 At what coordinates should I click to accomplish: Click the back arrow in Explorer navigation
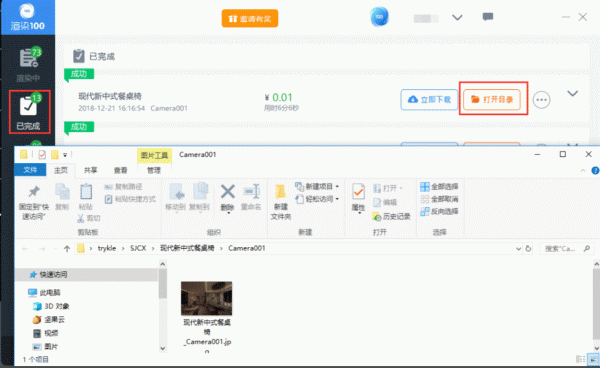[x=25, y=249]
